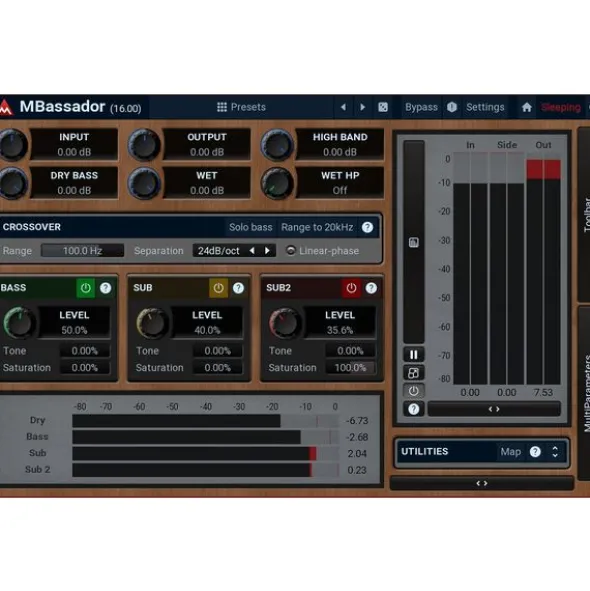Toggle the red SUB2 power button
Image resolution: width=590 pixels, height=591 pixels.
[351, 288]
